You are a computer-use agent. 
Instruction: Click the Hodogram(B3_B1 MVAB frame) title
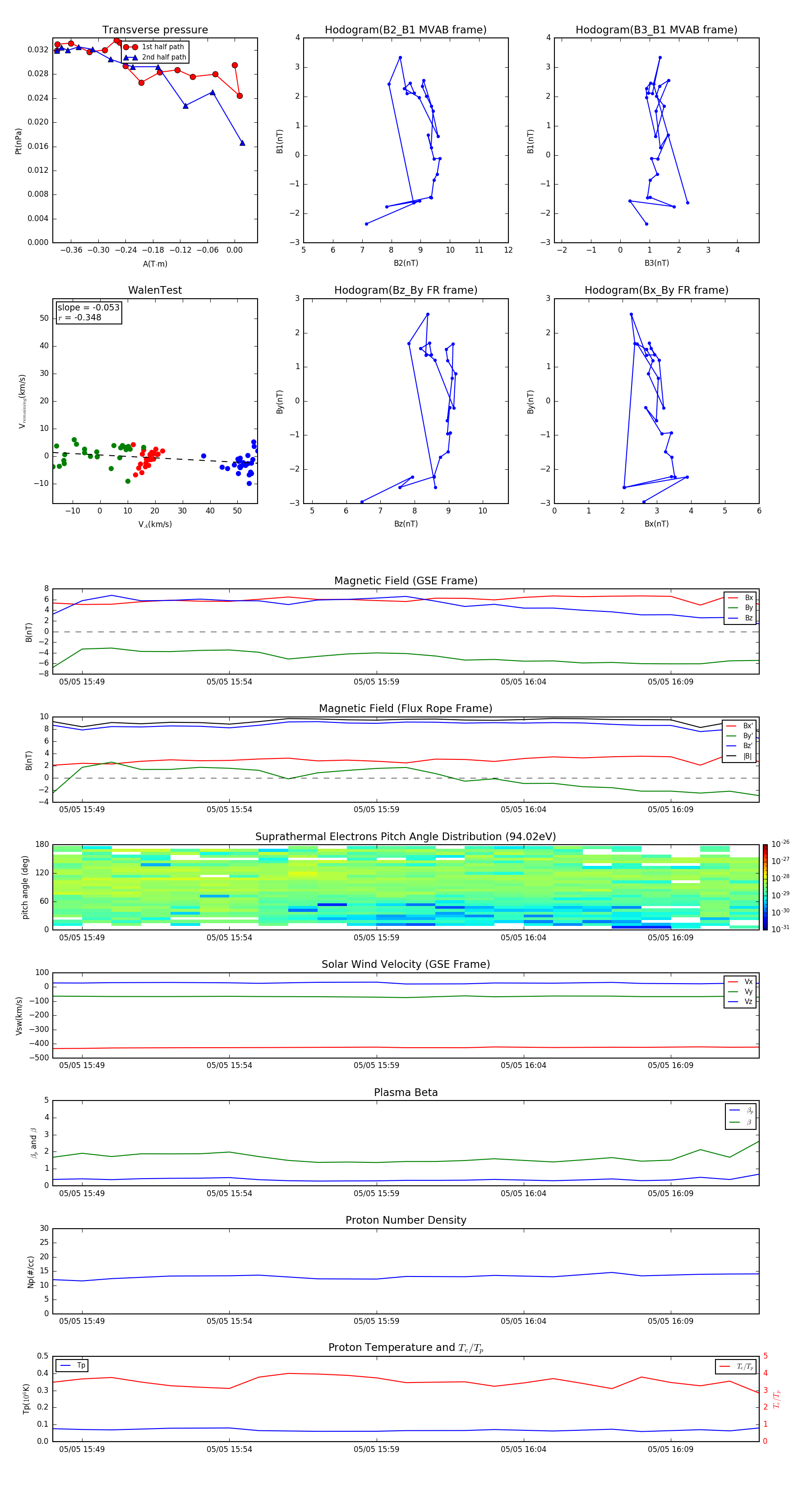coord(656,30)
